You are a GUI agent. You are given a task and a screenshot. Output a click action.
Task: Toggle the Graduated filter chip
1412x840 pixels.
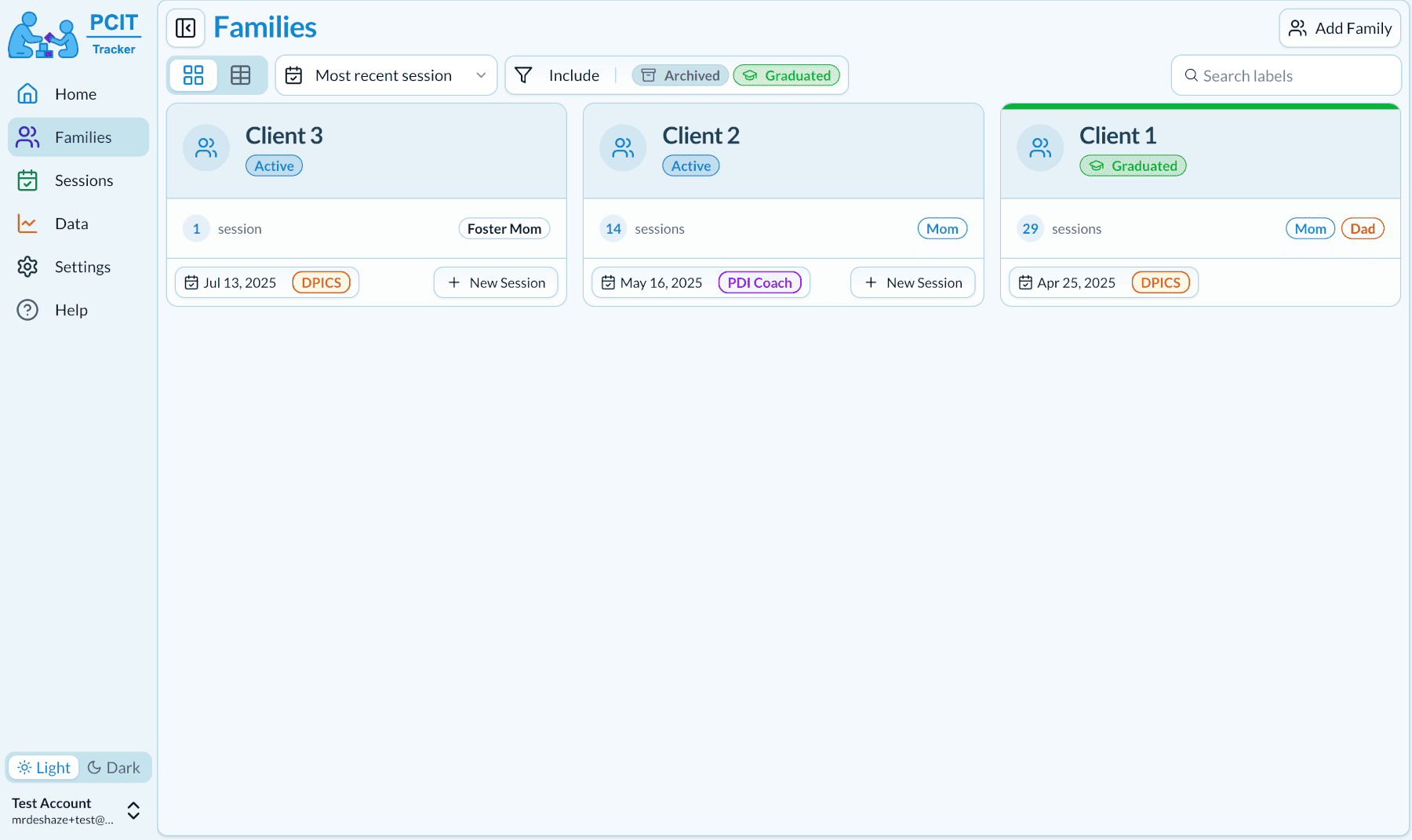point(787,75)
